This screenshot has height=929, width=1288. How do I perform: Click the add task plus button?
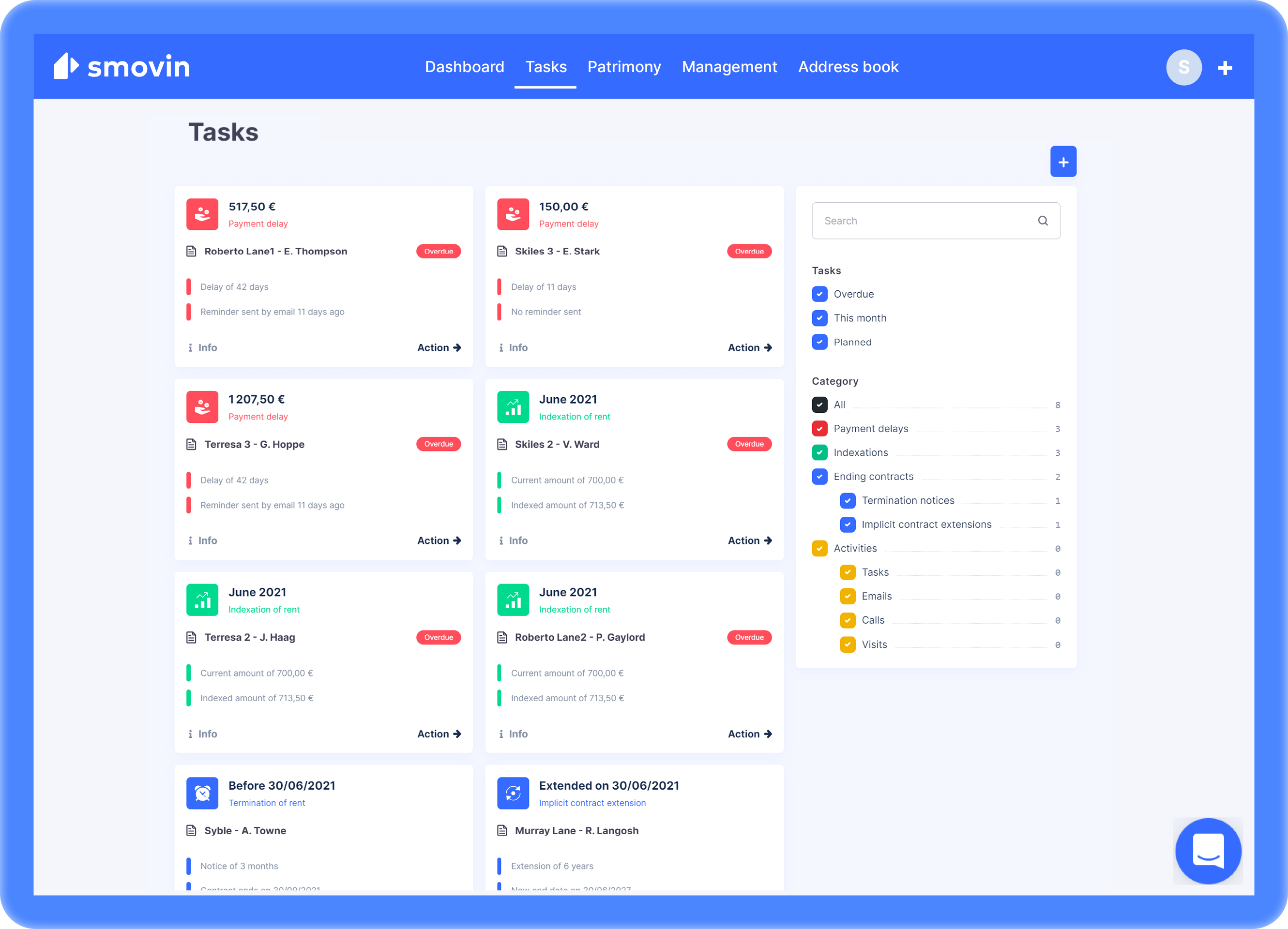tap(1063, 161)
